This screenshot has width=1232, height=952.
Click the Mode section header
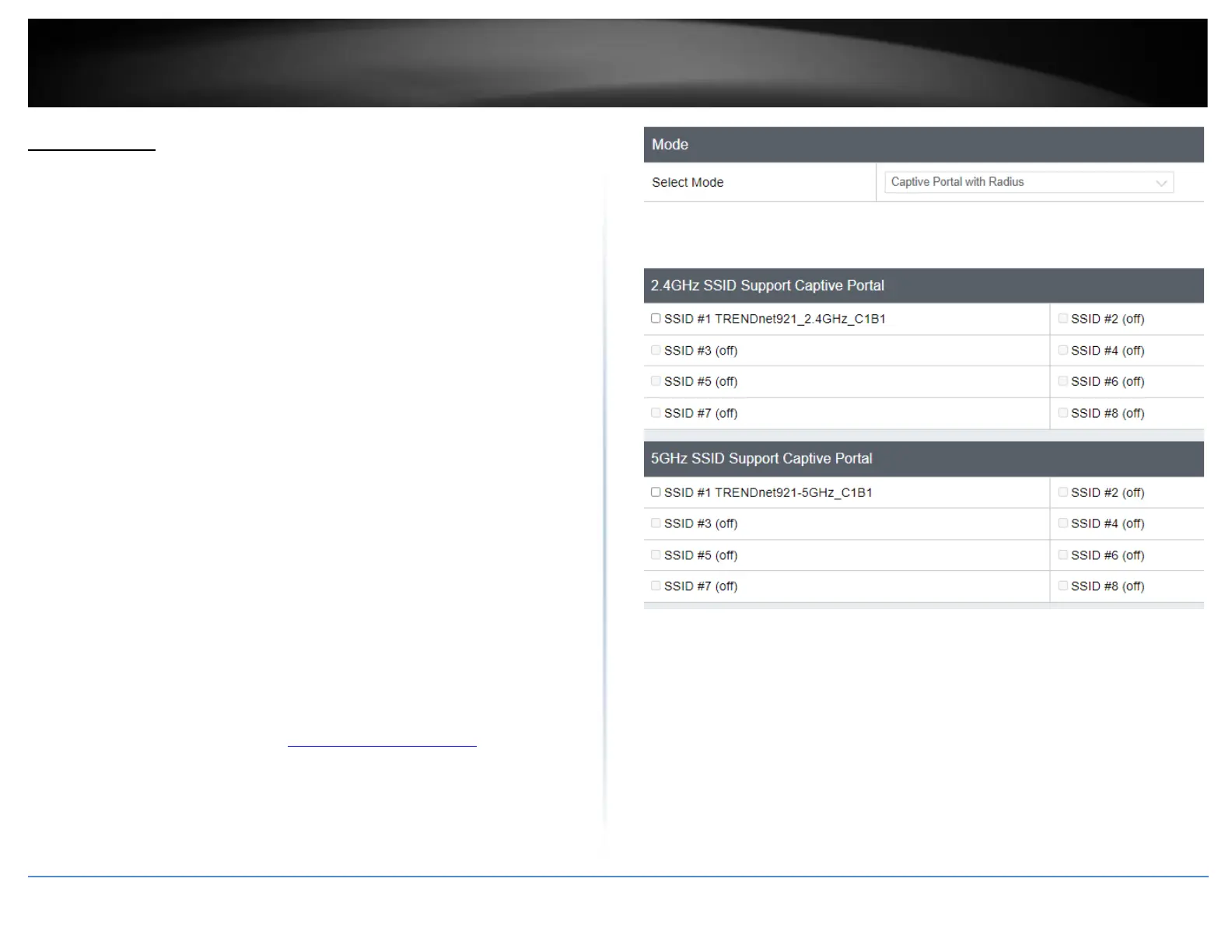pyautogui.click(x=924, y=145)
